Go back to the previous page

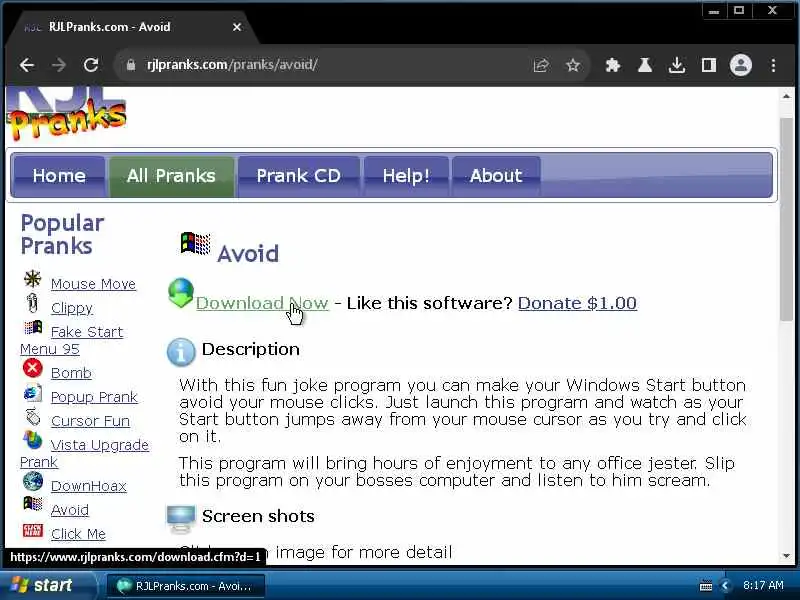tap(27, 65)
